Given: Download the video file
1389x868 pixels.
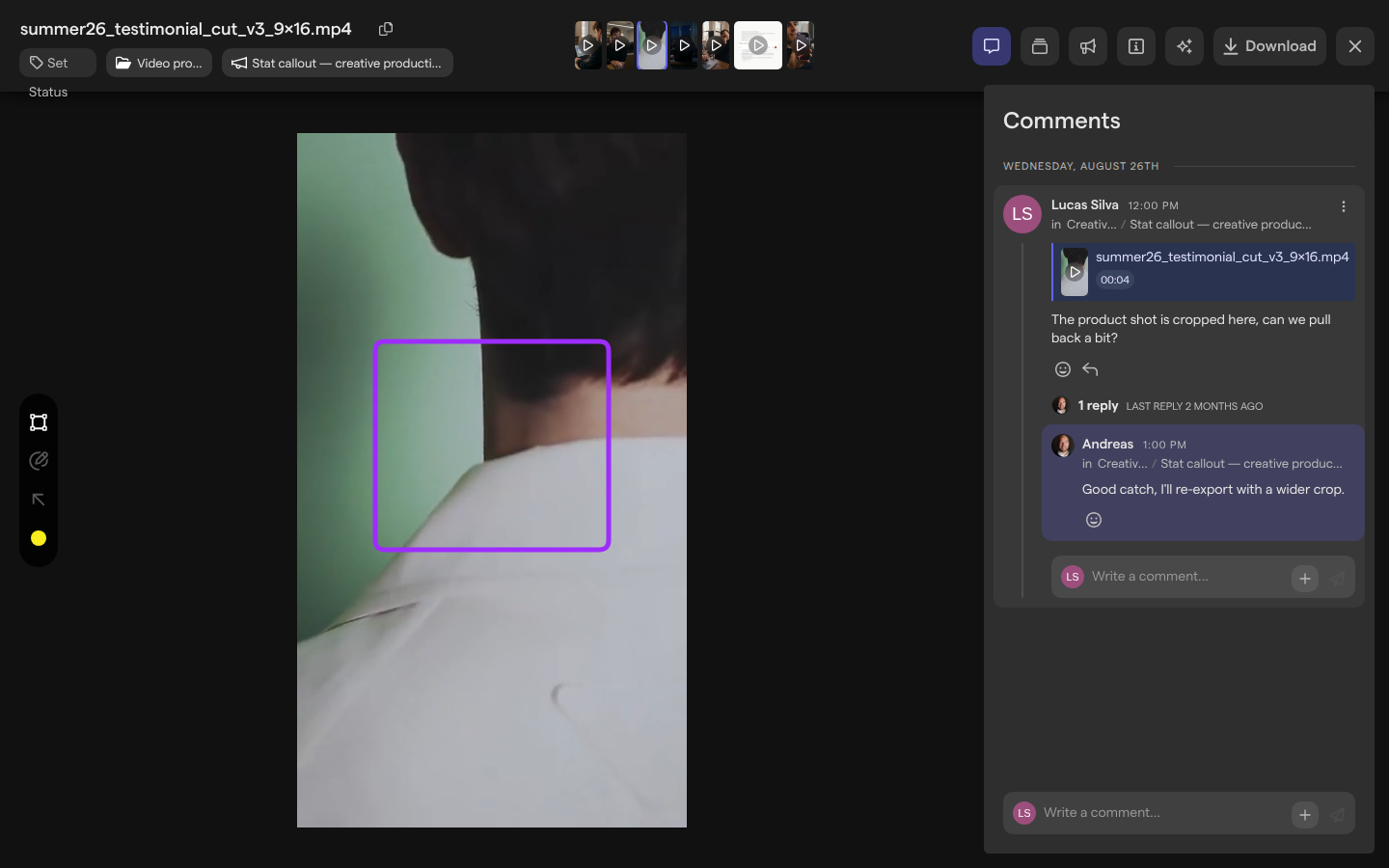Looking at the screenshot, I should click(x=1269, y=46).
